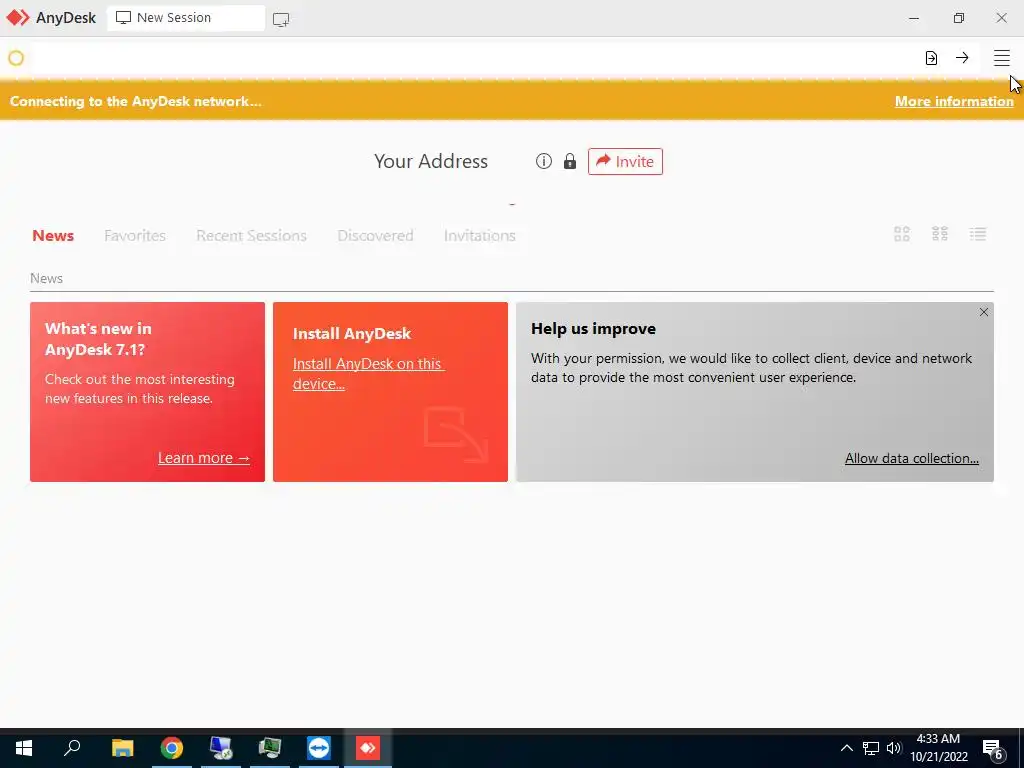Click the file transfer icon
1024x768 pixels.
tap(931, 58)
